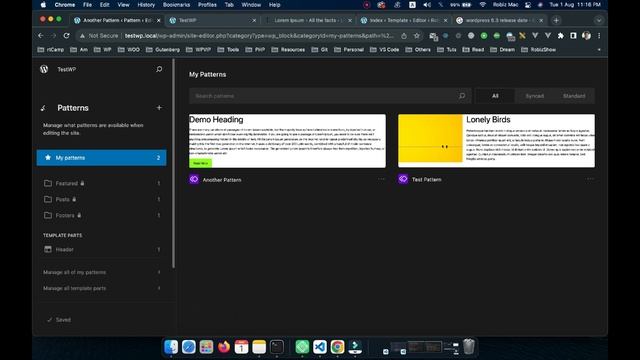Open the Apple menu
The width and height of the screenshot is (640, 360).
click(43, 5)
